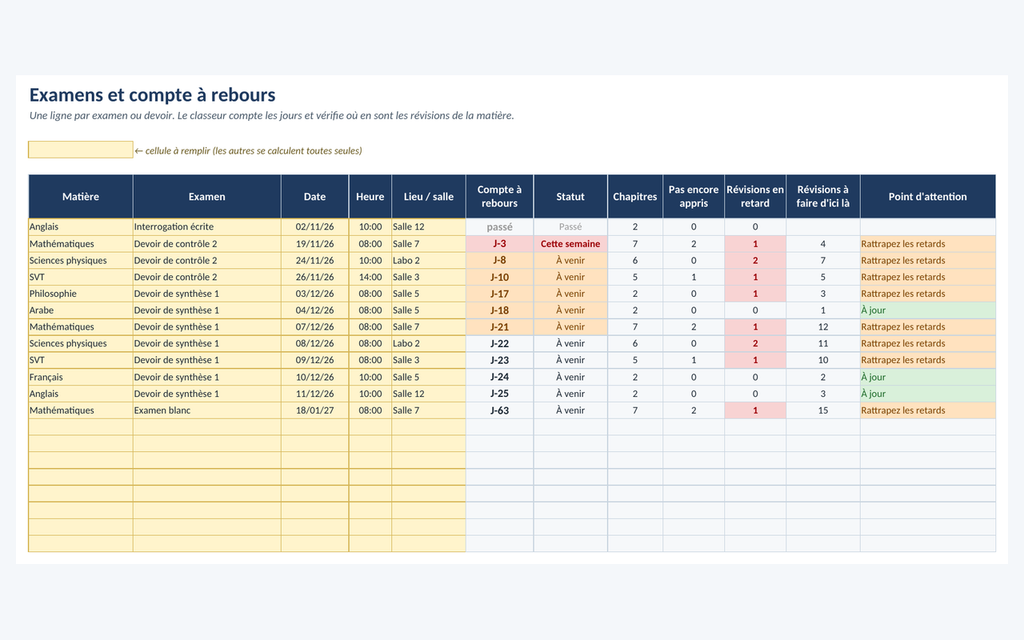This screenshot has height=640, width=1024.
Task: Click the Examens et compte à rebours title
Action: tap(152, 95)
